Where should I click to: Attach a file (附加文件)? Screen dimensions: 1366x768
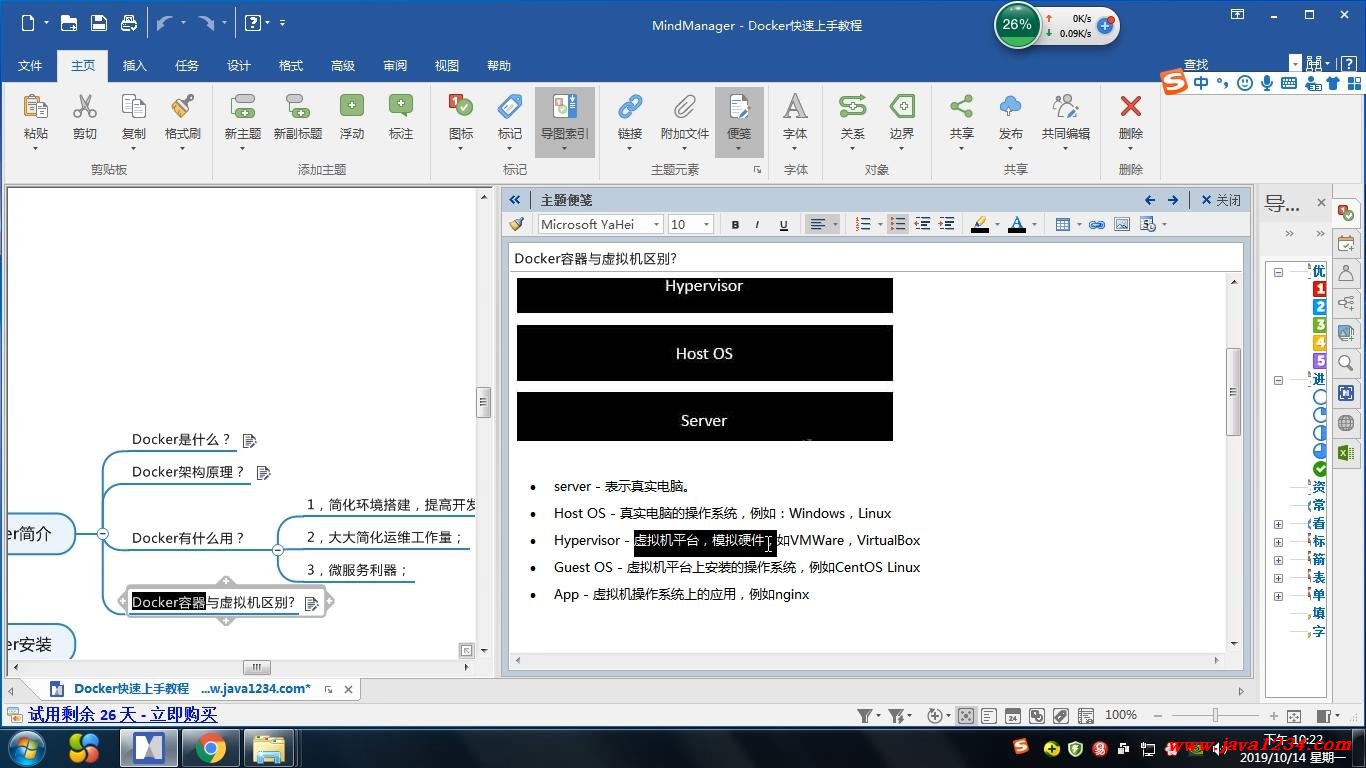pos(684,107)
